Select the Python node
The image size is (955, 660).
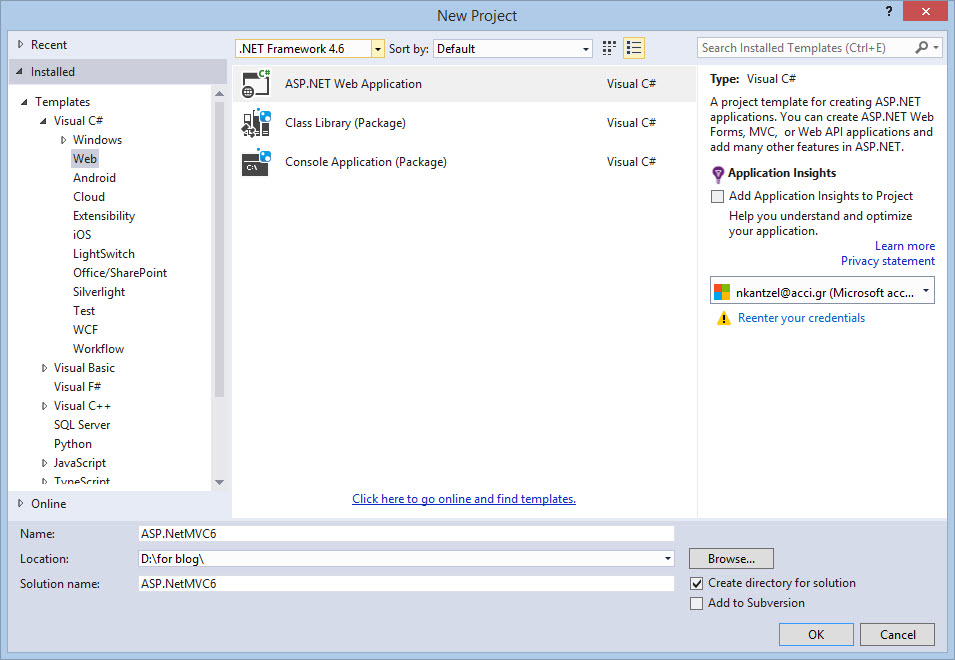73,444
